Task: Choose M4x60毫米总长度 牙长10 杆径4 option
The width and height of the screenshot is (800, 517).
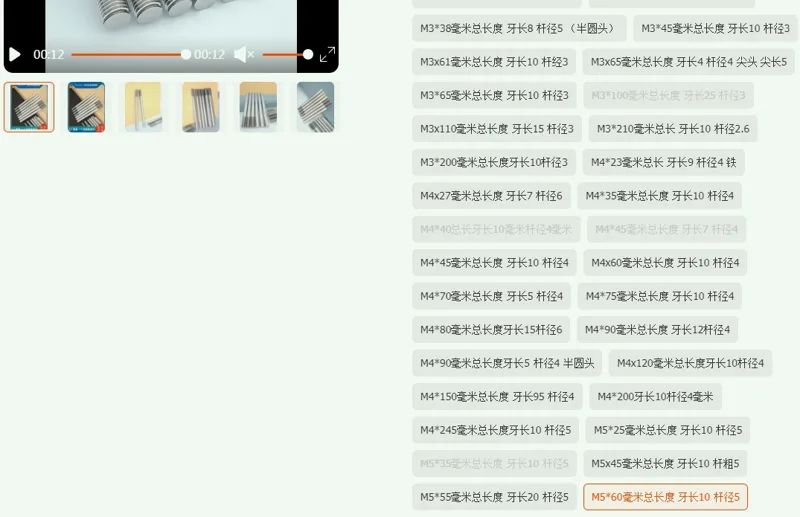Action: point(665,262)
